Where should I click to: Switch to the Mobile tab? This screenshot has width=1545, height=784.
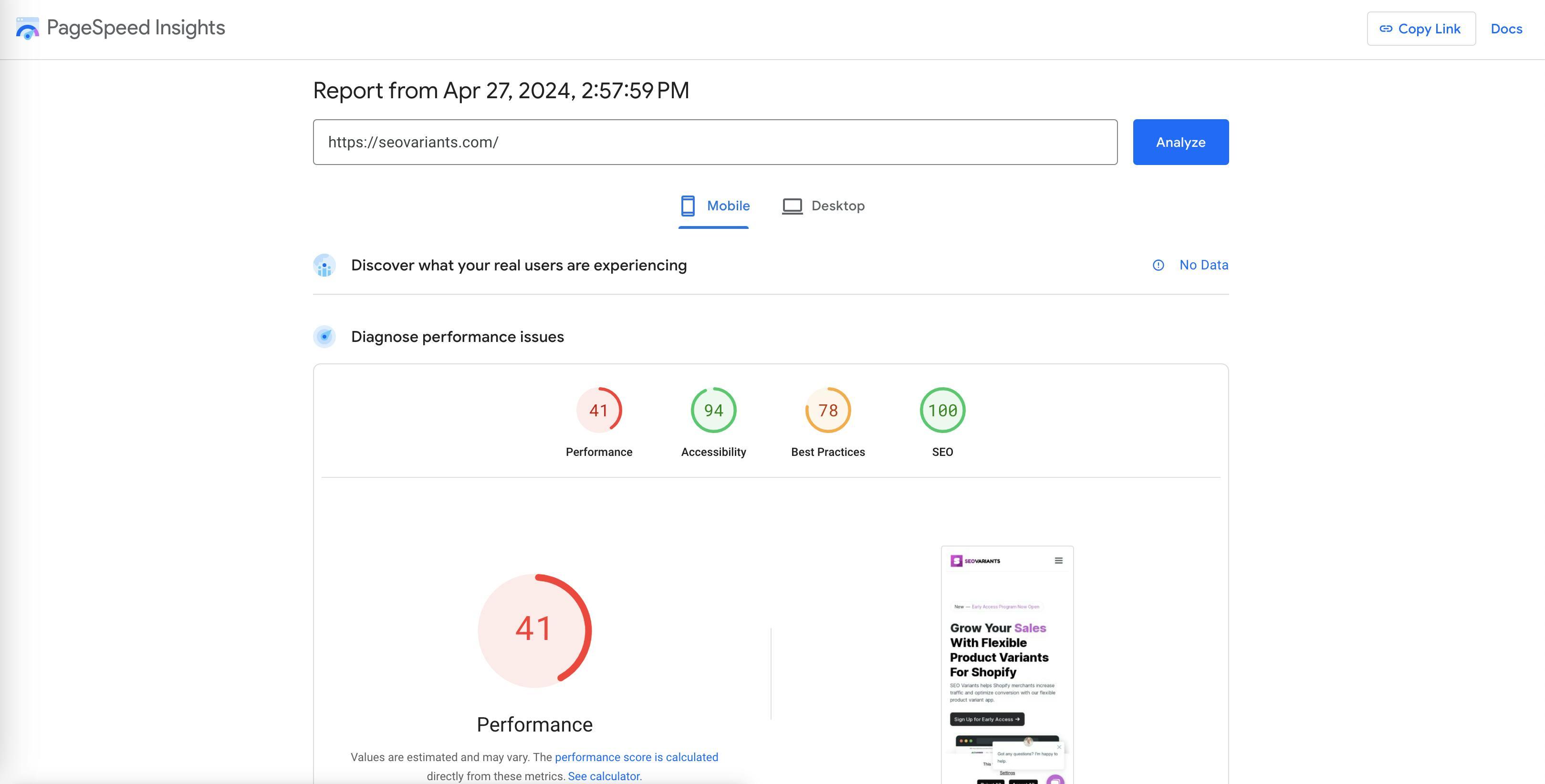[714, 206]
